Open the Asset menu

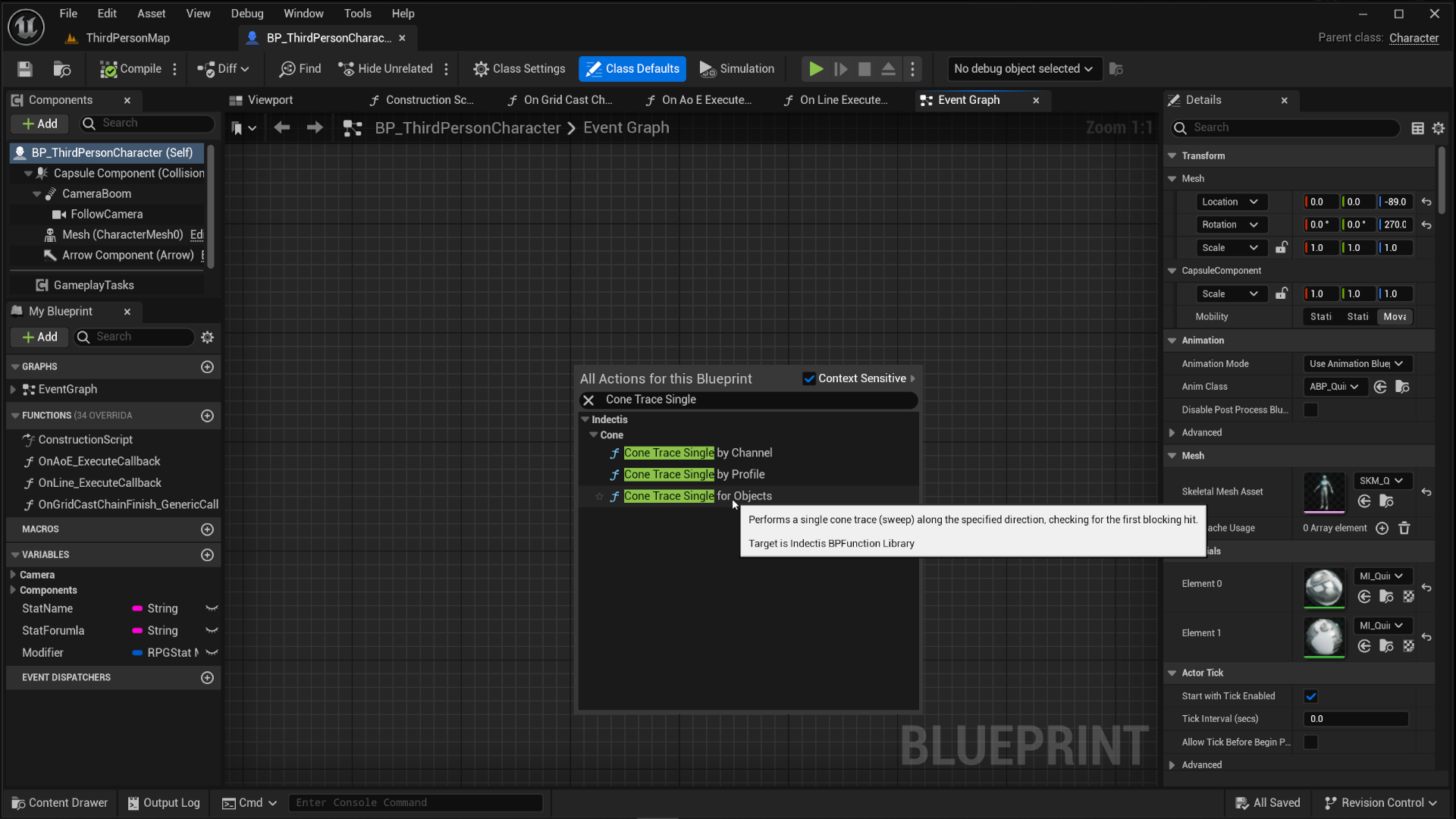tap(151, 14)
